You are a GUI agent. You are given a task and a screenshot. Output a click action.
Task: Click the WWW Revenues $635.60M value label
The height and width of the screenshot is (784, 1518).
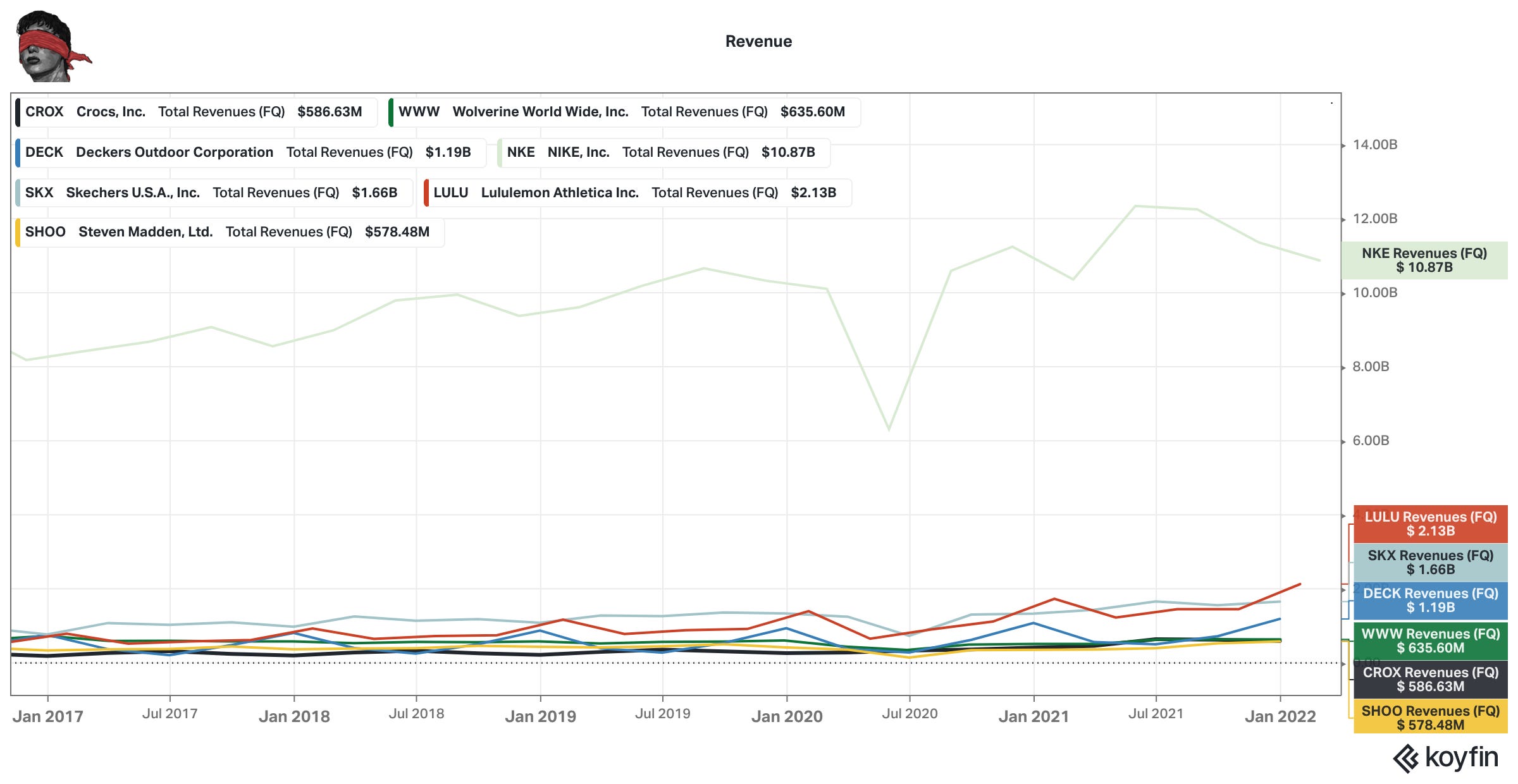pyautogui.click(x=1431, y=641)
